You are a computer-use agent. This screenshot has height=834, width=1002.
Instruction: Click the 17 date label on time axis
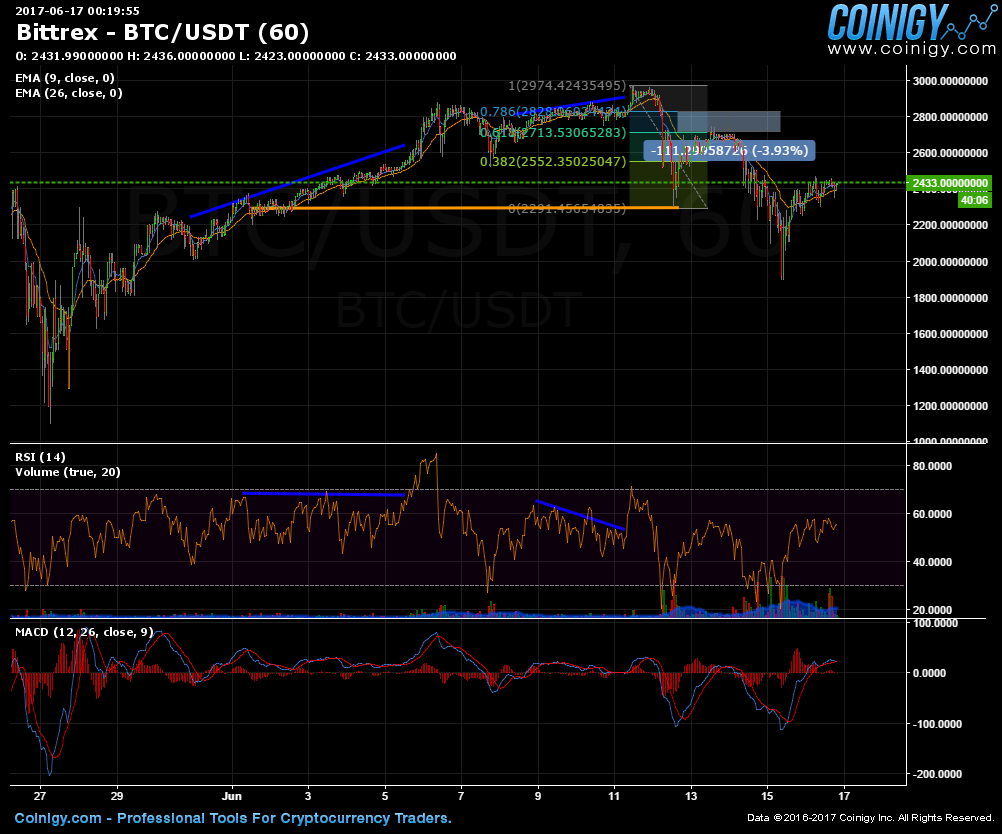844,796
